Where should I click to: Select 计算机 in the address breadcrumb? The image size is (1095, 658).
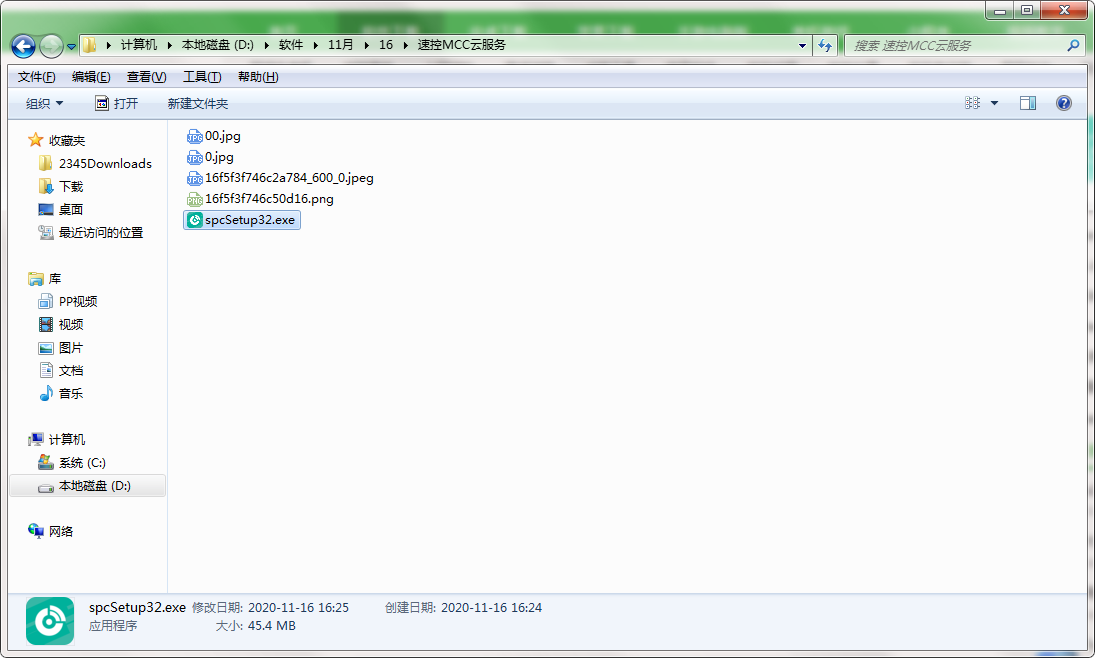tap(138, 45)
